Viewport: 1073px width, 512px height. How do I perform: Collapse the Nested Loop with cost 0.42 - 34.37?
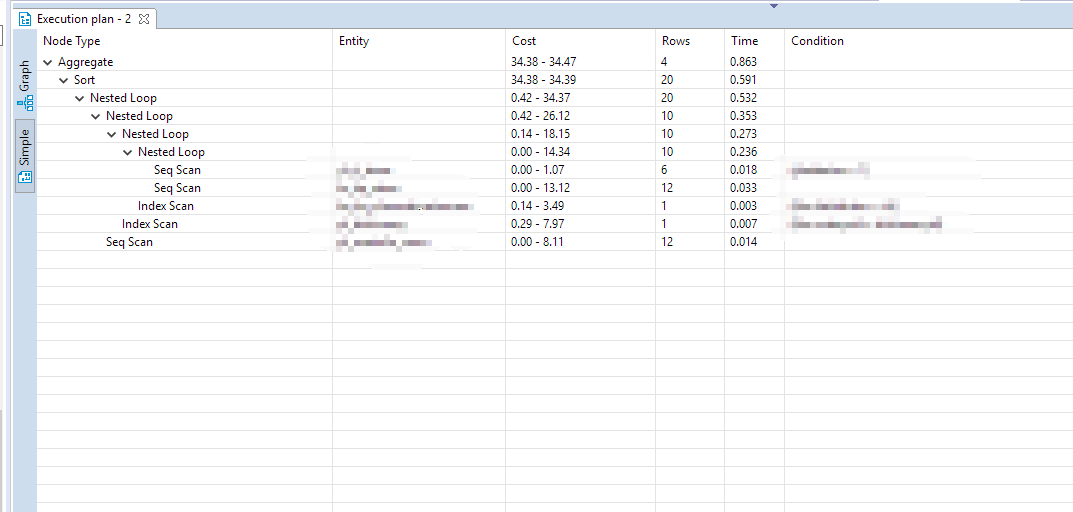tap(79, 98)
